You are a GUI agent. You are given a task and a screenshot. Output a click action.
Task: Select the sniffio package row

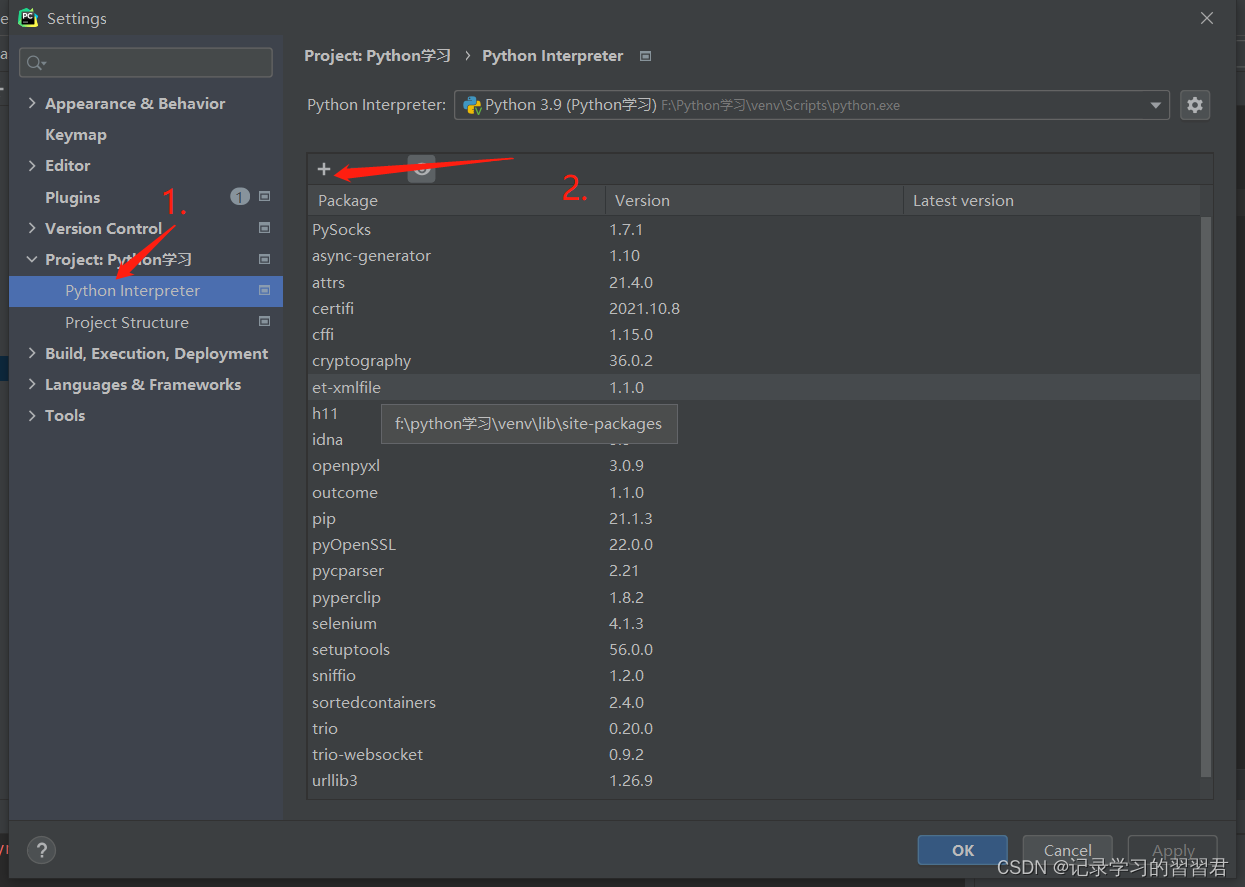tap(754, 675)
